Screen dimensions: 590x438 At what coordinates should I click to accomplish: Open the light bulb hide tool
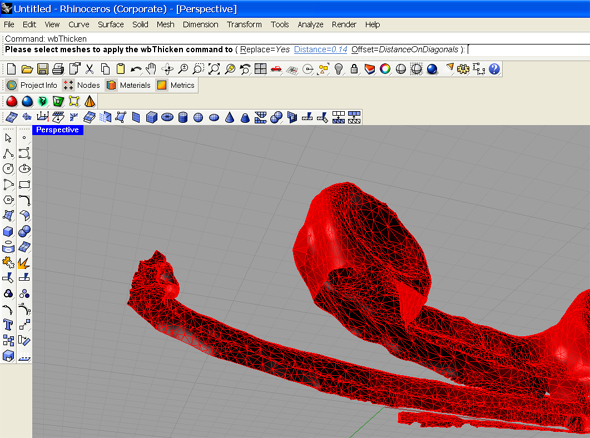click(339, 69)
